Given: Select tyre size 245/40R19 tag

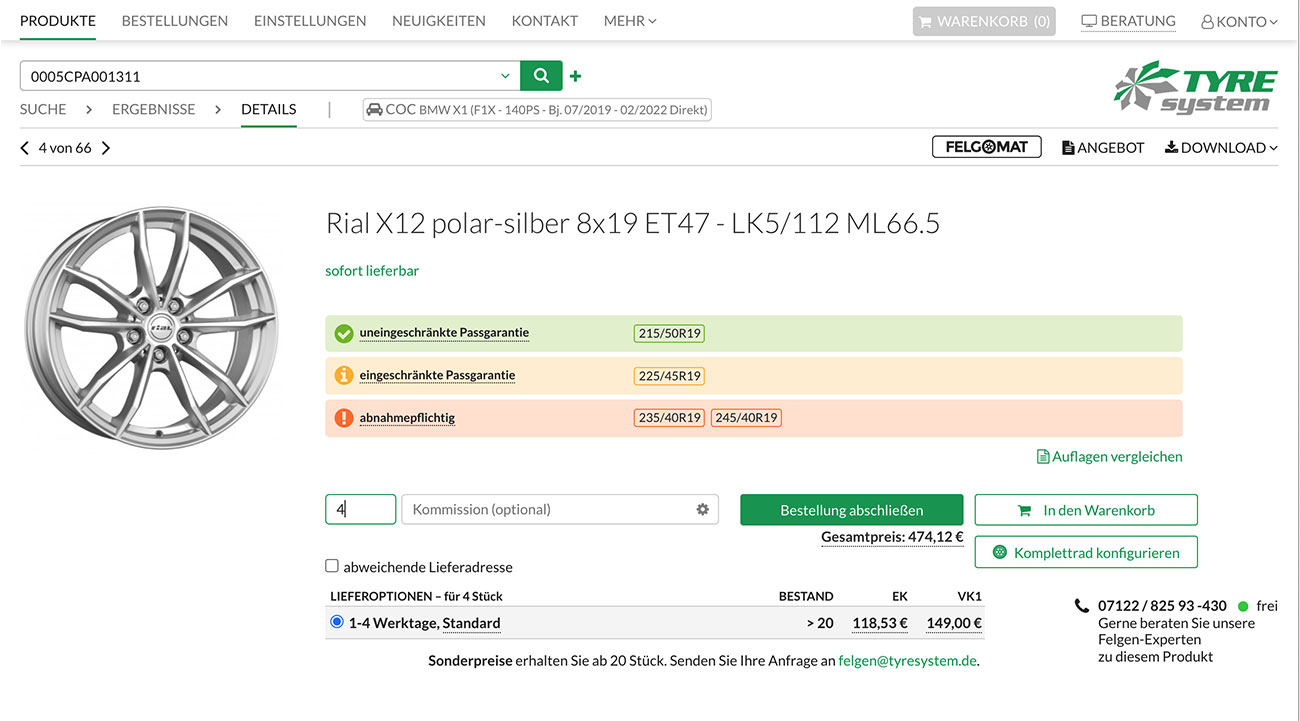Looking at the screenshot, I should click(x=746, y=418).
